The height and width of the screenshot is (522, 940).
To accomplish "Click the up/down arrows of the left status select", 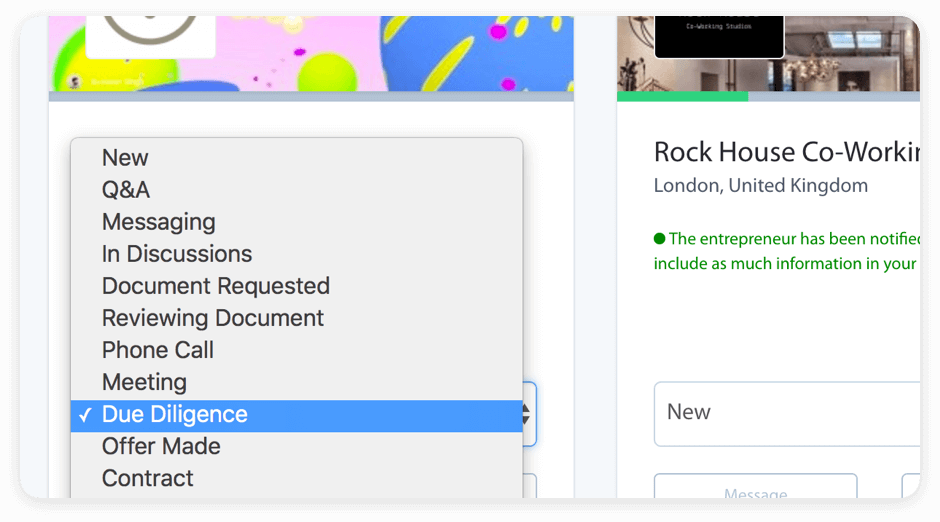I will click(x=528, y=414).
